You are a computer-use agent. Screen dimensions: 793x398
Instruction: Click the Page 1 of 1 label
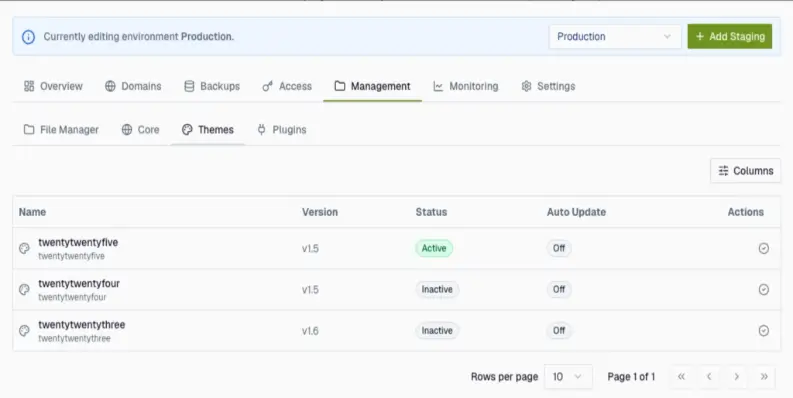click(631, 377)
